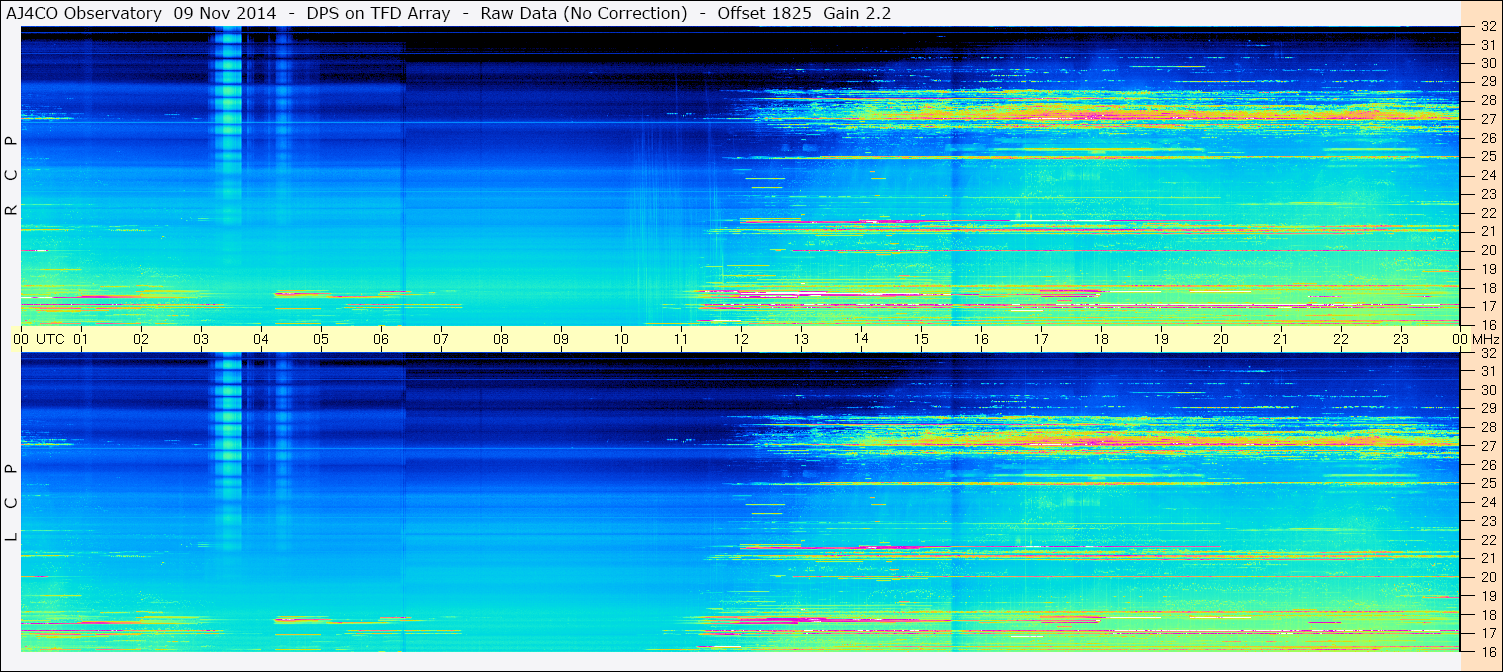This screenshot has width=1503, height=672.
Task: Select the 10 hour mark on the time axis
Action: click(x=621, y=339)
